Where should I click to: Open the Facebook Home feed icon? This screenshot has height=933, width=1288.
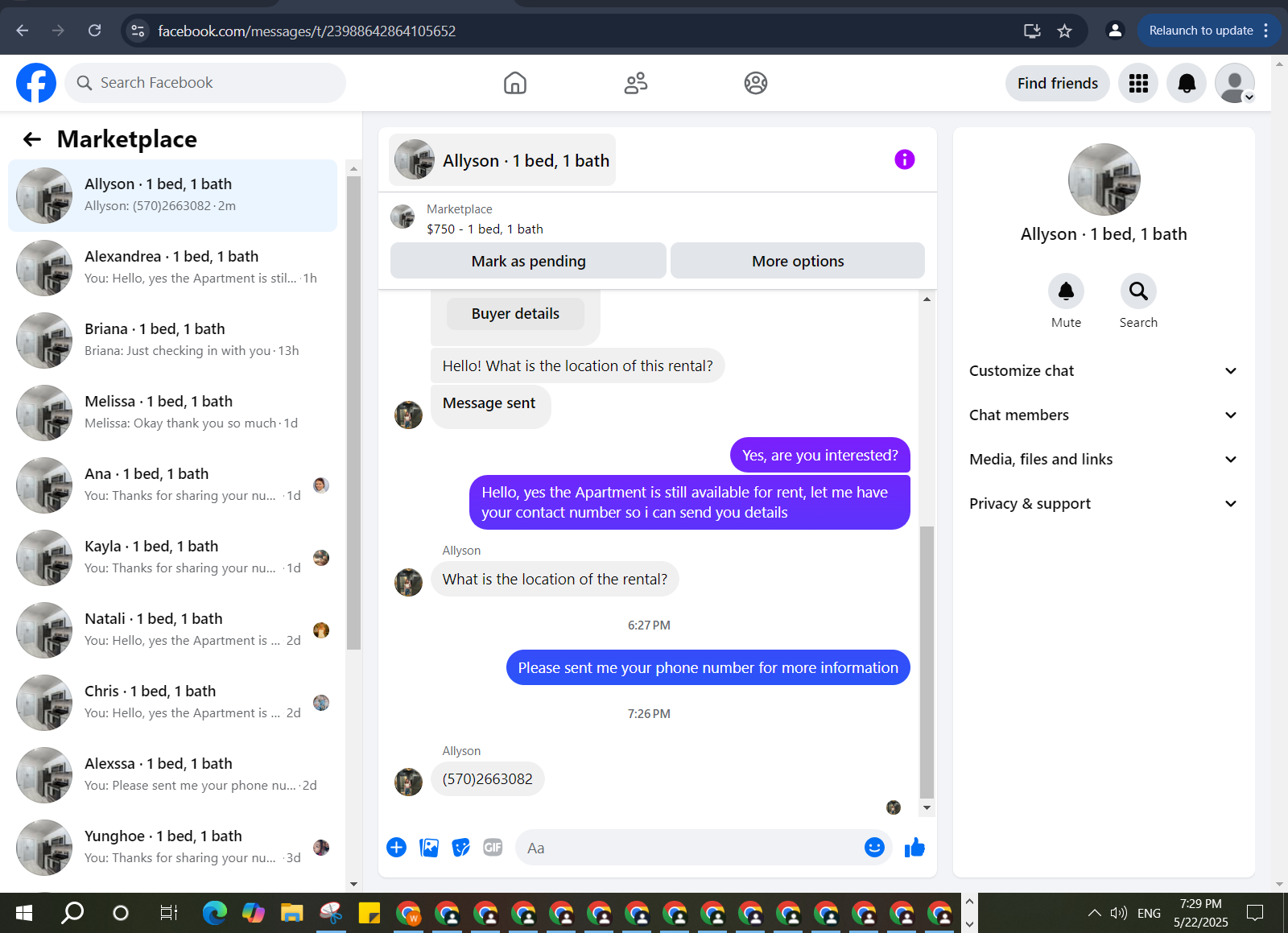click(x=515, y=83)
